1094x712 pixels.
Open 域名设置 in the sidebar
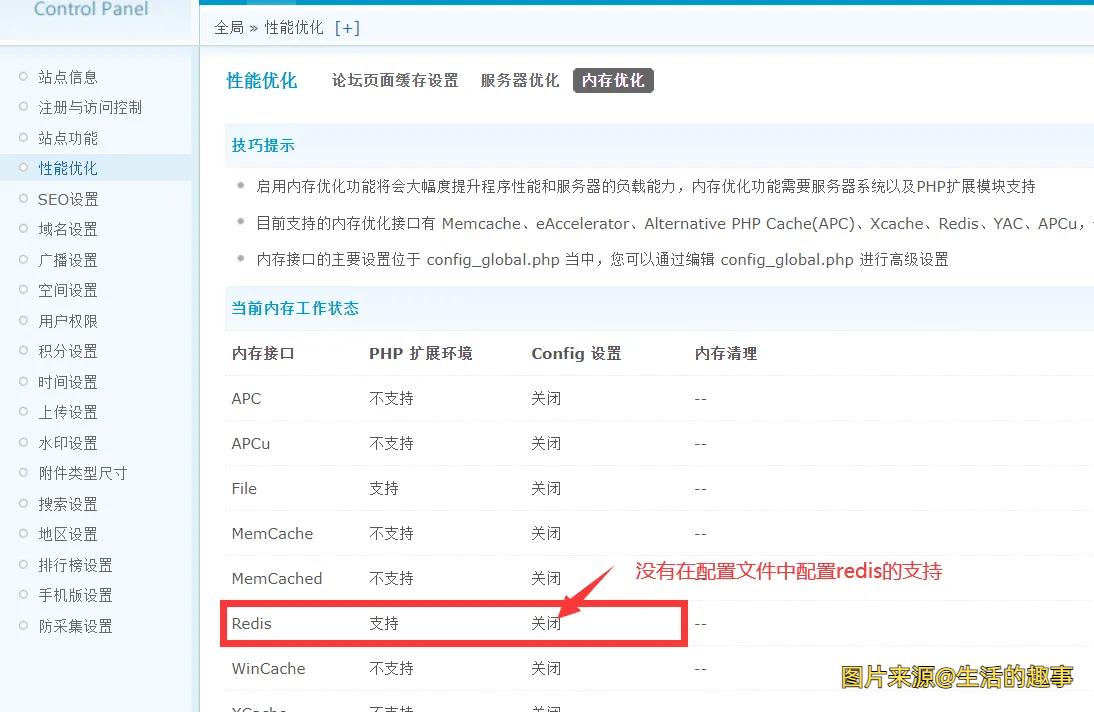tap(68, 229)
